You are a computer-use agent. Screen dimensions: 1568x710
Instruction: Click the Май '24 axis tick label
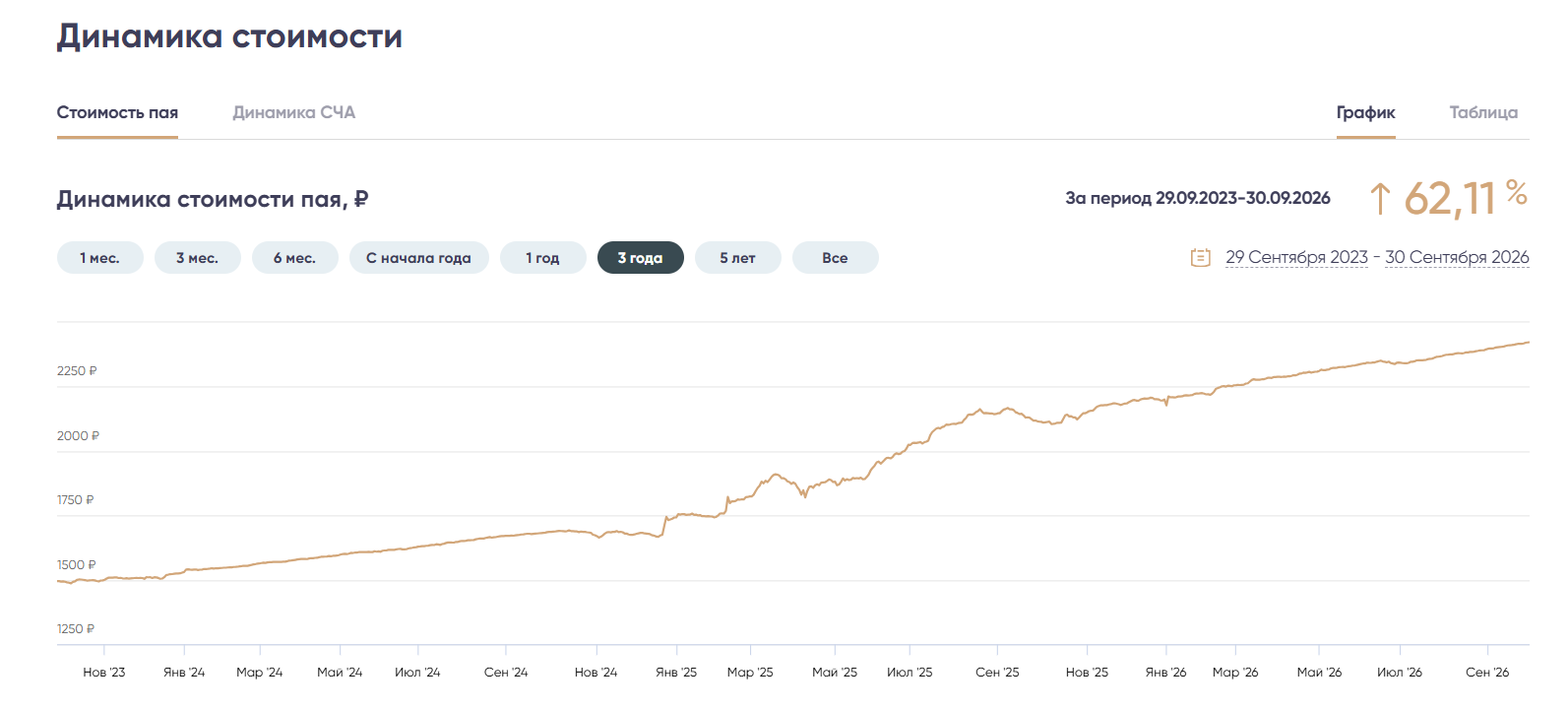pyautogui.click(x=340, y=673)
